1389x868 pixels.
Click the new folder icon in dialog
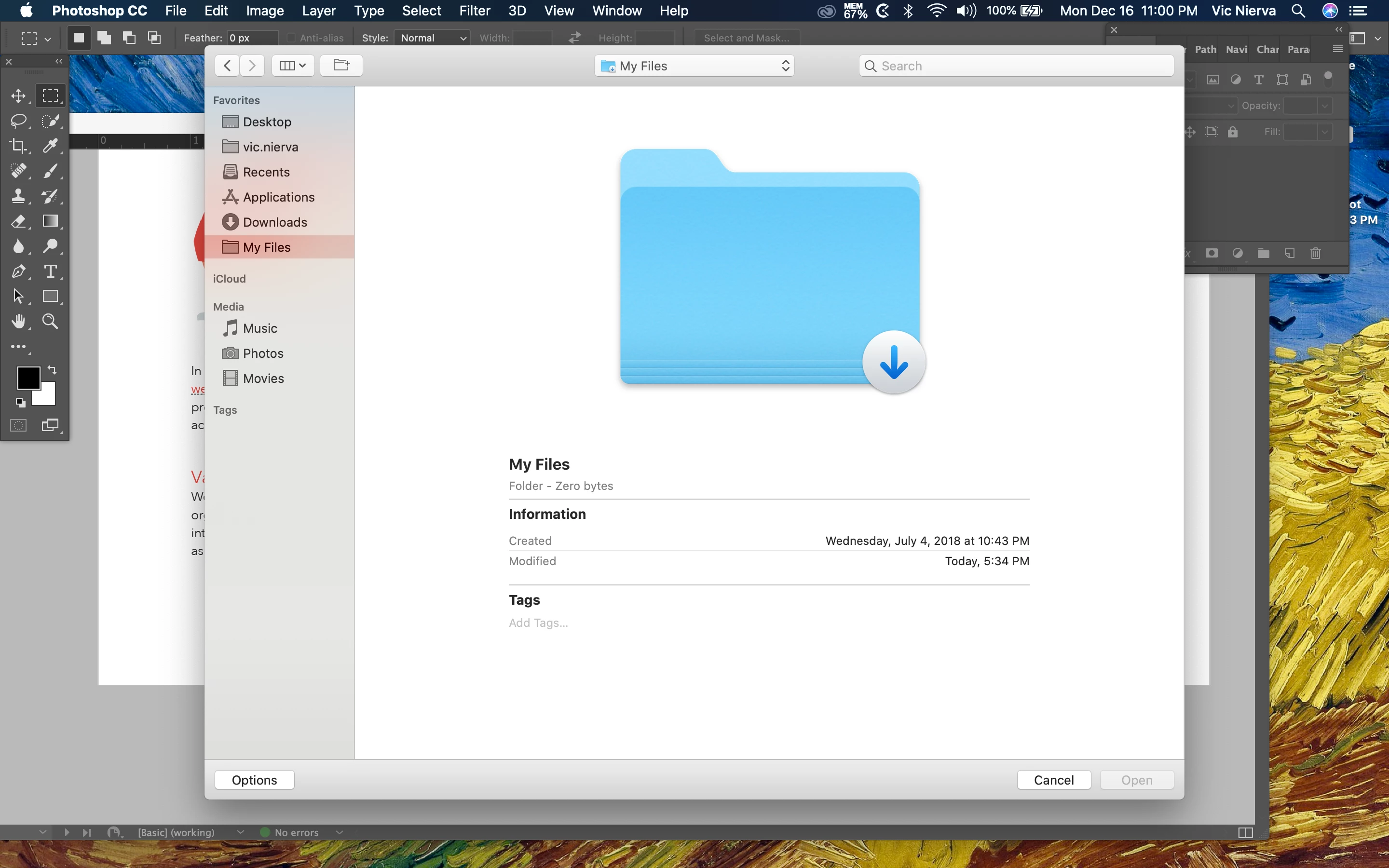(341, 66)
